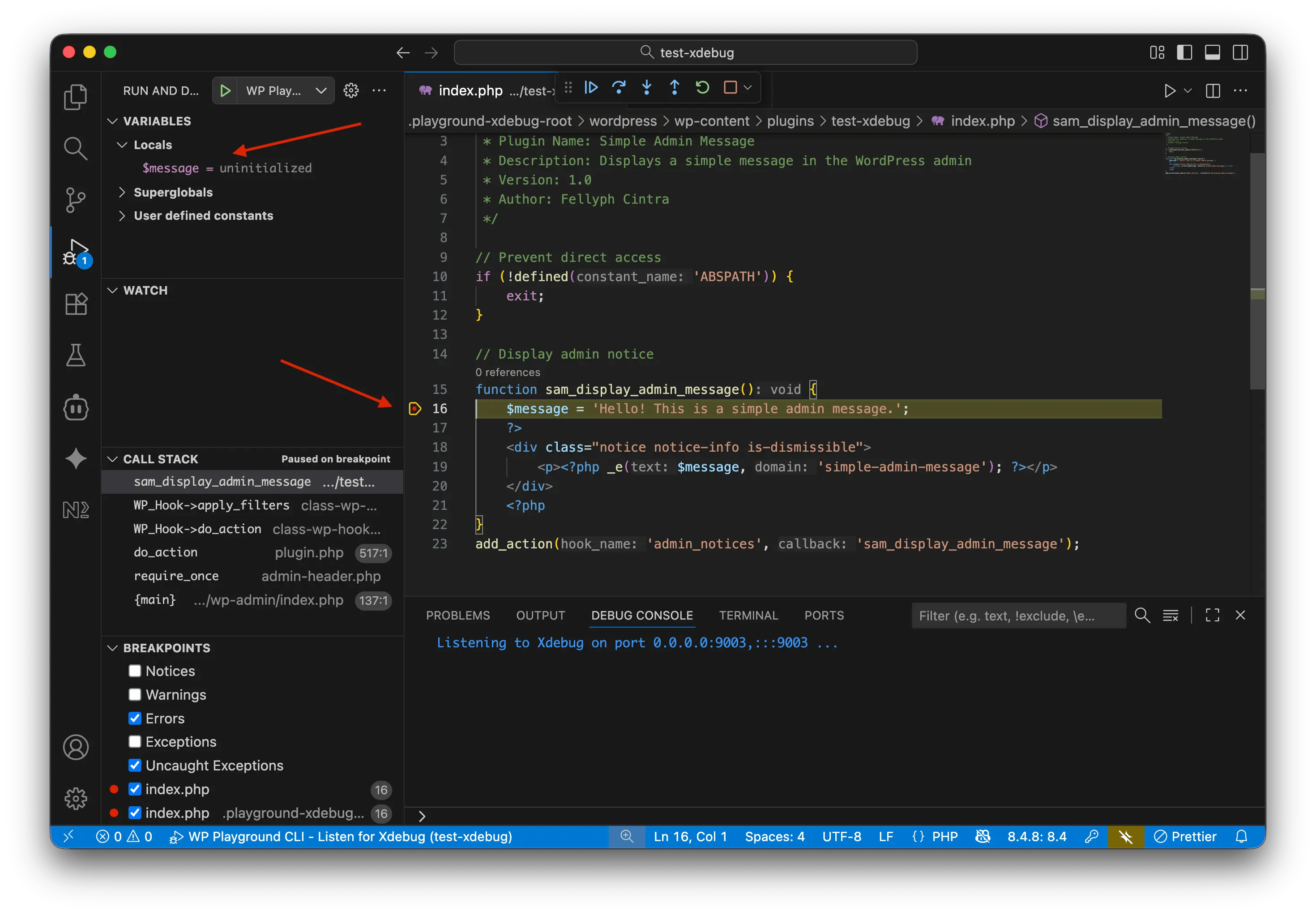
Task: Open Run and Debug more actions menu
Action: point(379,90)
